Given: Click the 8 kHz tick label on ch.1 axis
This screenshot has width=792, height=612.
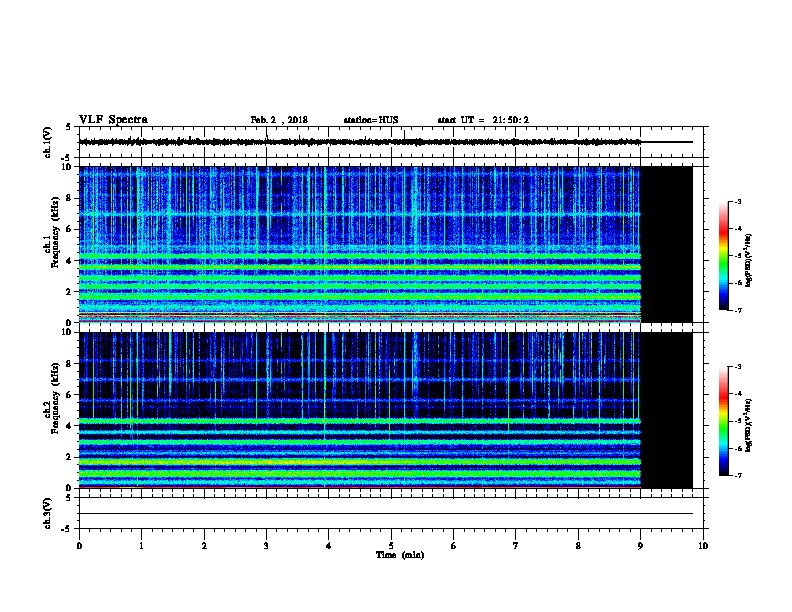Looking at the screenshot, I should click(x=69, y=198).
